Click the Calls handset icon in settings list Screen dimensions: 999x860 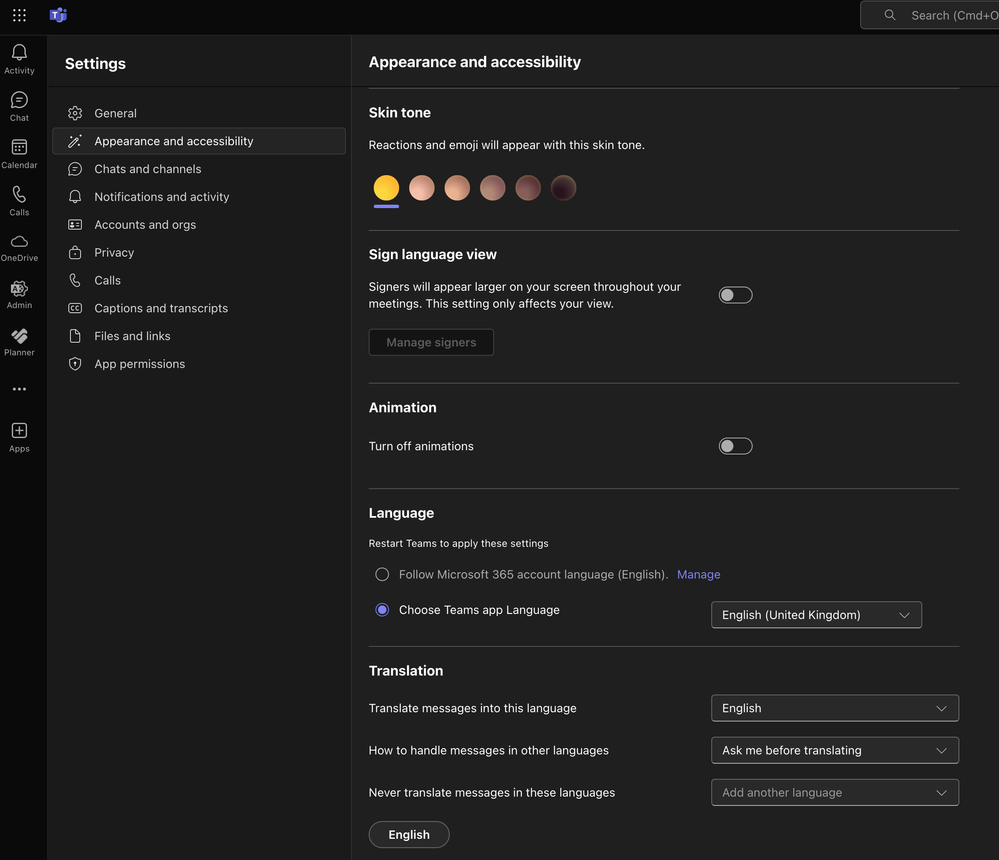pyautogui.click(x=75, y=280)
